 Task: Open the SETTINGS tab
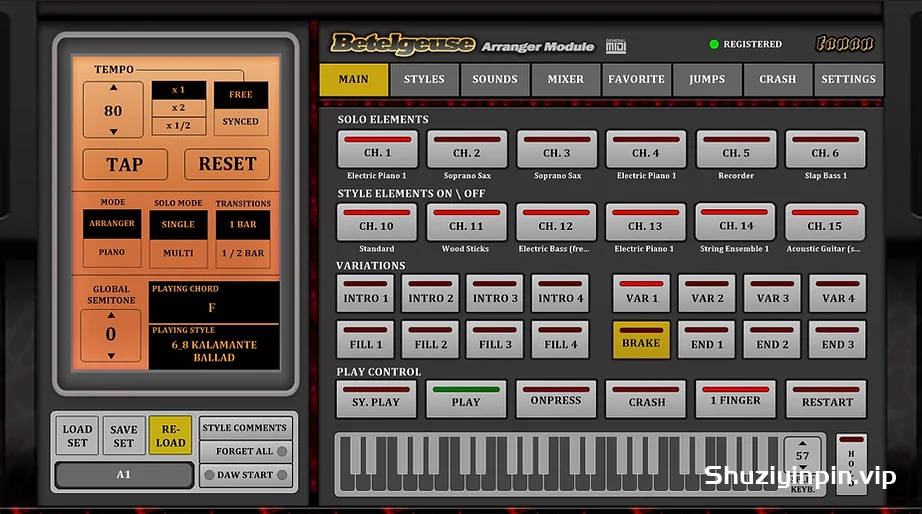(x=848, y=79)
